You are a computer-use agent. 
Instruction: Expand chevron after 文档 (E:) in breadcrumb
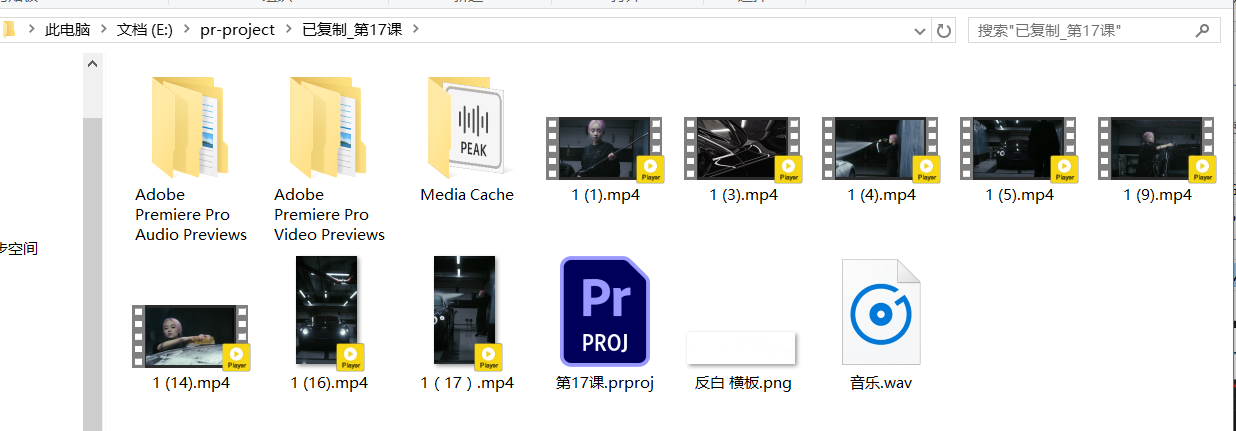[187, 30]
